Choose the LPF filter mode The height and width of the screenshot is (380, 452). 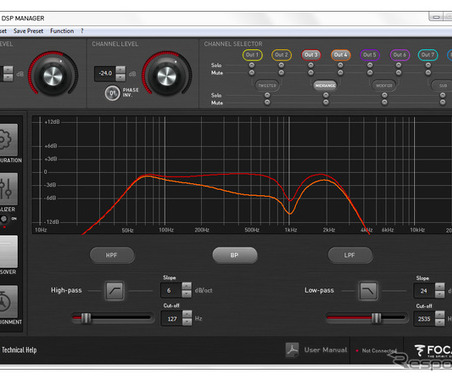click(x=350, y=255)
